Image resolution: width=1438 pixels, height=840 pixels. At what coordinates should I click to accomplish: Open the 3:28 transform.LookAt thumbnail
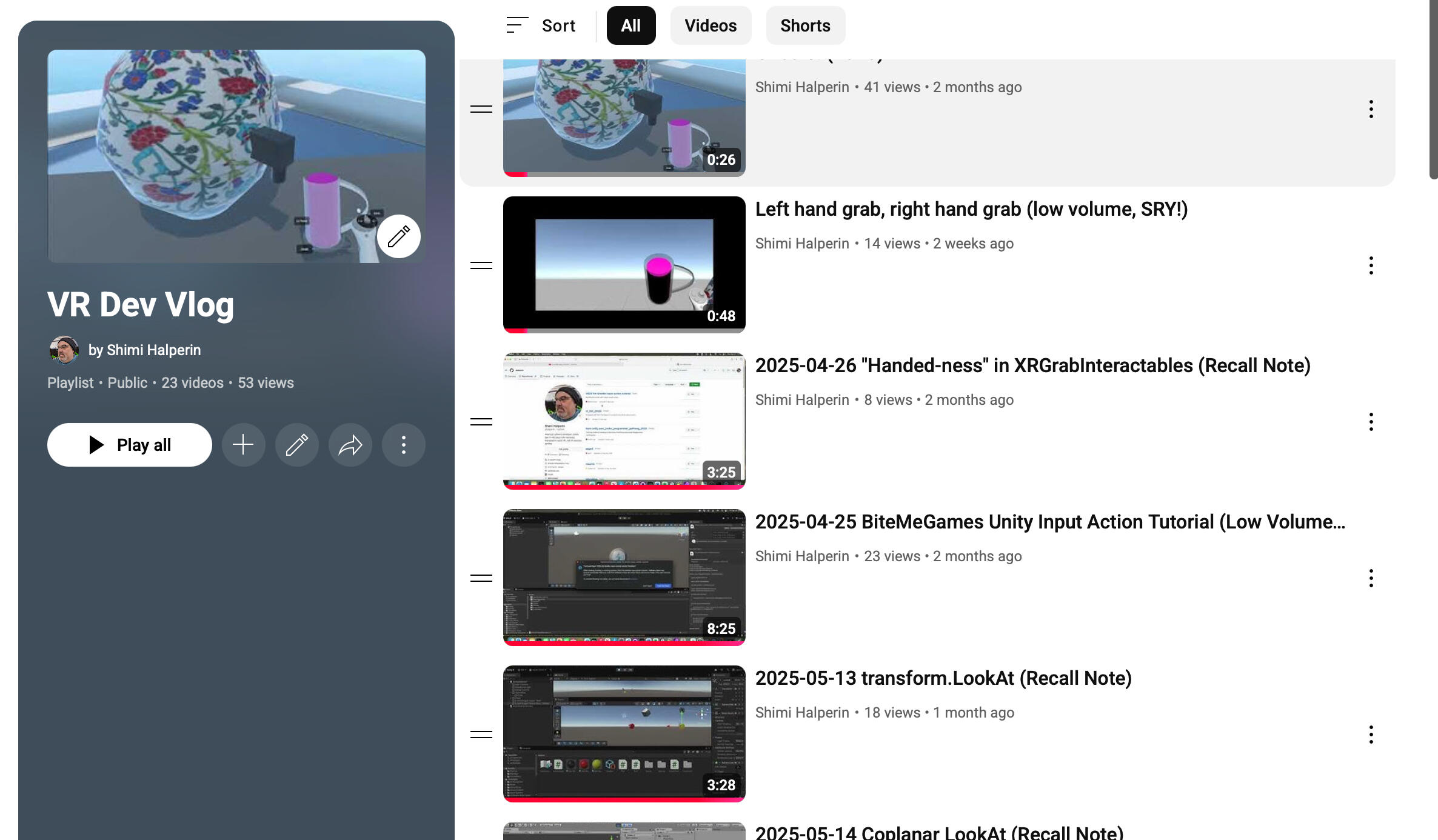point(624,734)
